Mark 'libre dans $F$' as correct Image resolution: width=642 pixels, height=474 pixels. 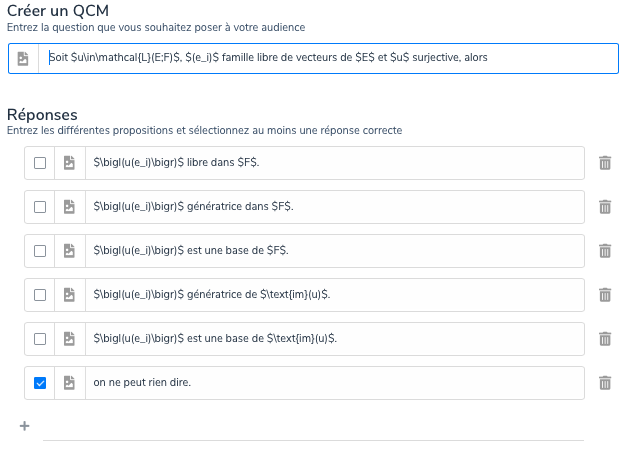tap(40, 163)
